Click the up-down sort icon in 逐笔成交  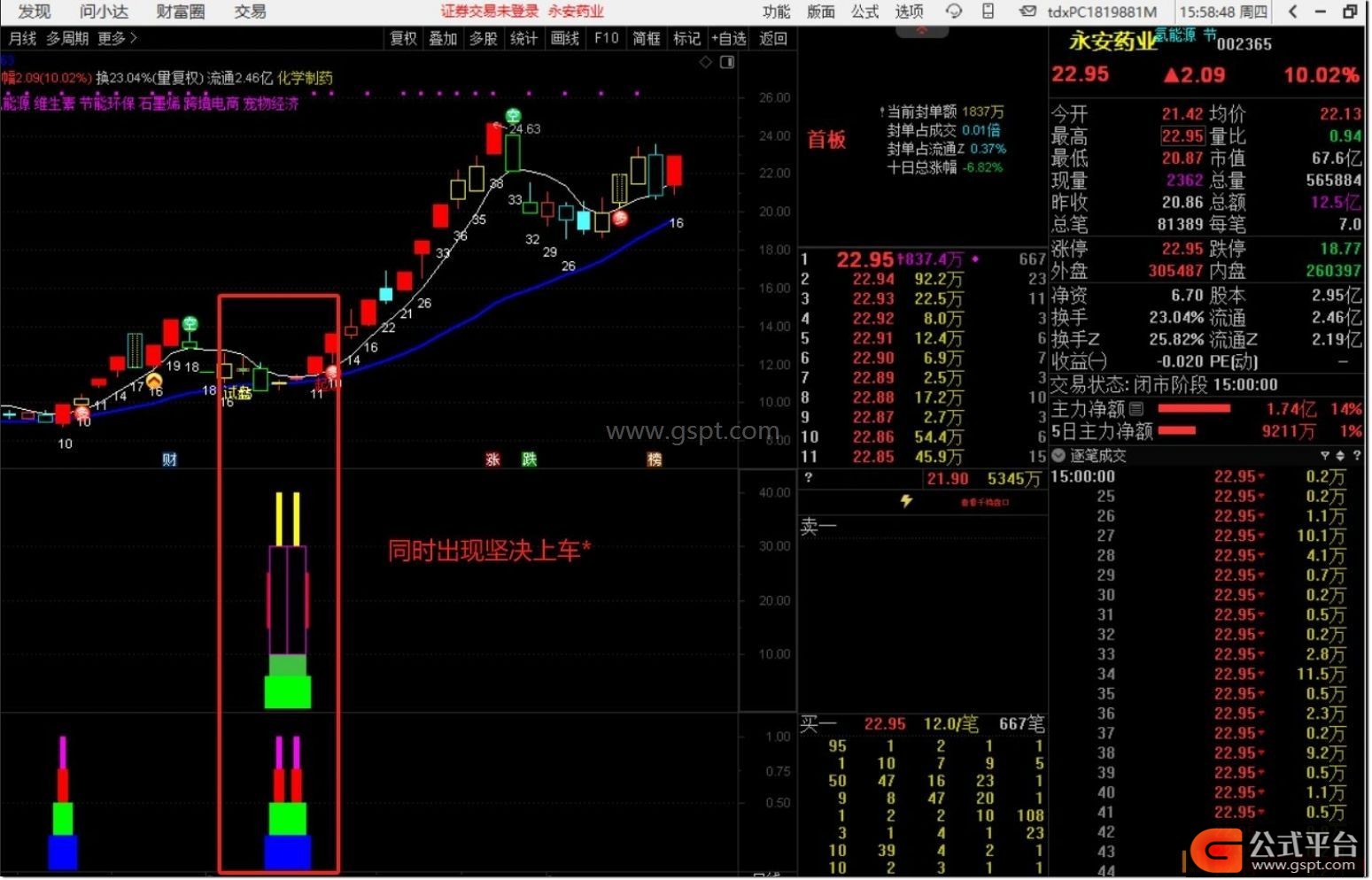[1340, 456]
